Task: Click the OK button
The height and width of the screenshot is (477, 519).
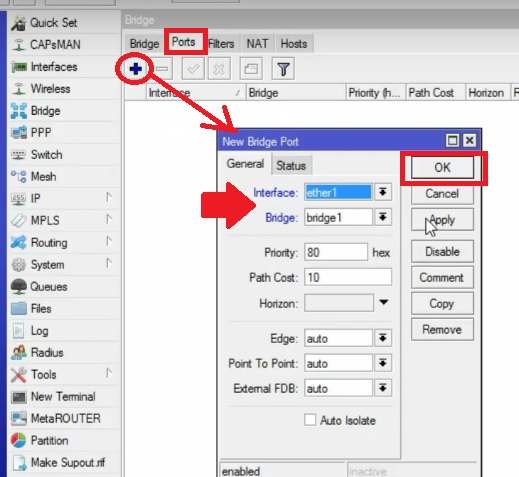Action: 442,168
